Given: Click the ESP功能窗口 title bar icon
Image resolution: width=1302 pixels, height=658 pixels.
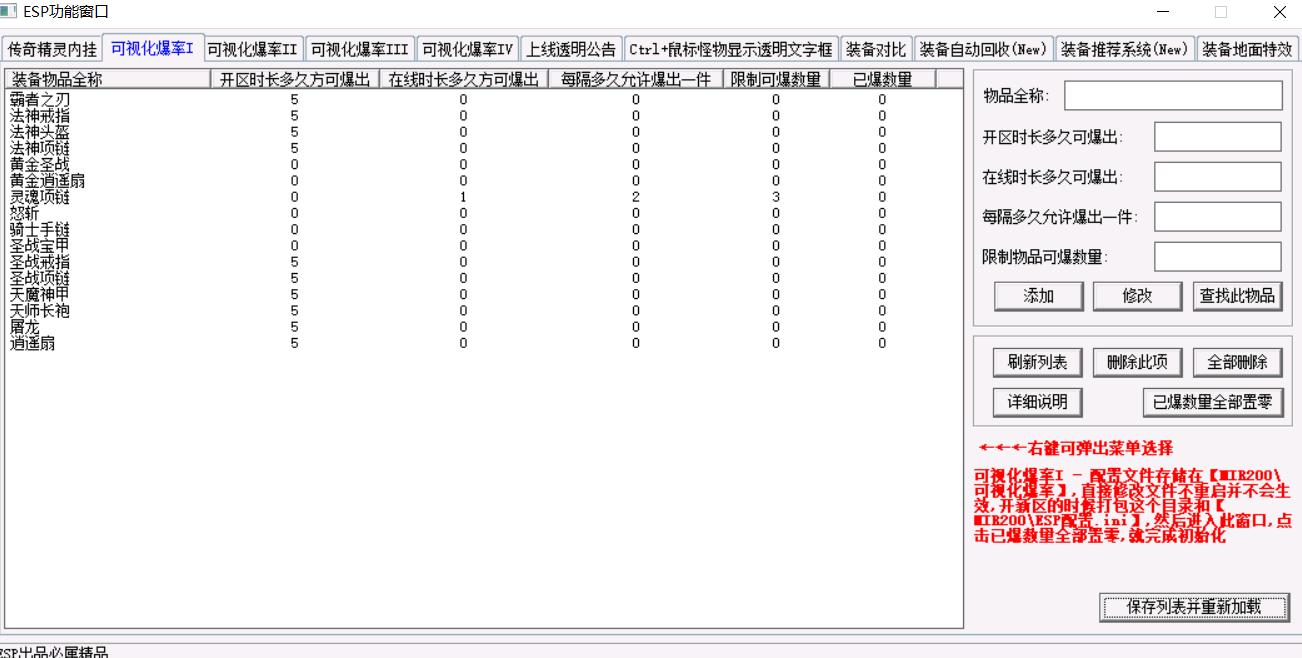Looking at the screenshot, I should pyautogui.click(x=9, y=12).
